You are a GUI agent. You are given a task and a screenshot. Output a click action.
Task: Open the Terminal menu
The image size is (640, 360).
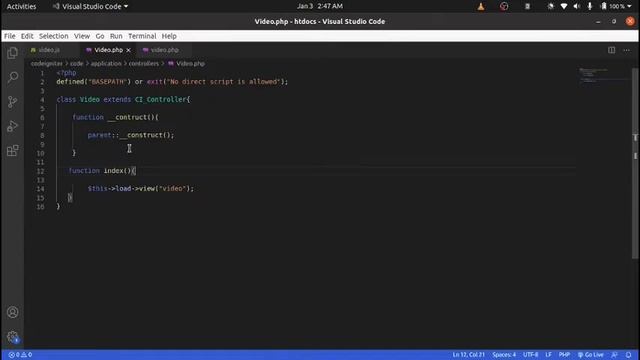point(142,36)
